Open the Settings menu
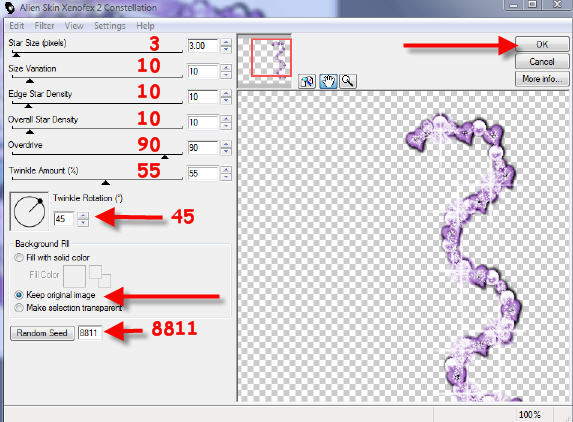Image resolution: width=573 pixels, height=422 pixels. [x=110, y=26]
